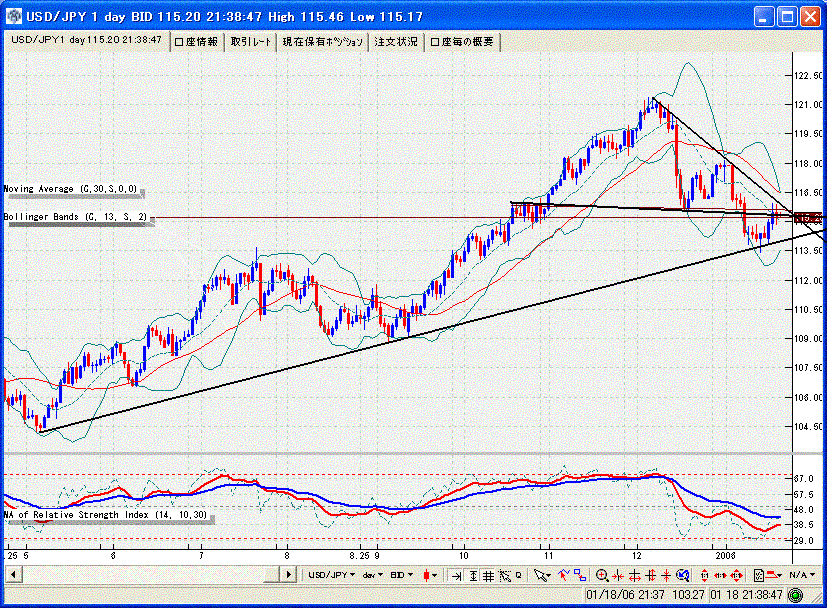
Task: Click the magnifier zoom-in icon
Action: [602, 575]
